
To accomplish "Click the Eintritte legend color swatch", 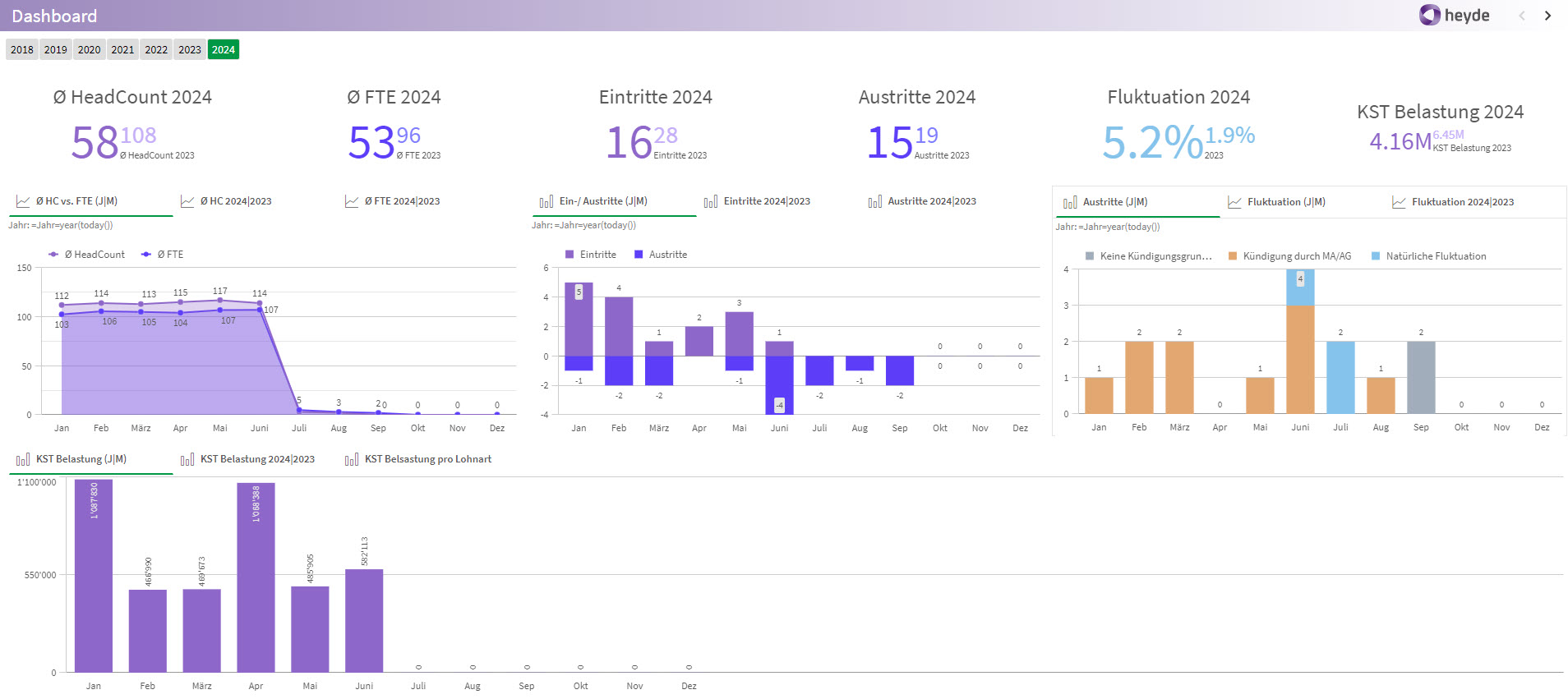I will point(570,255).
